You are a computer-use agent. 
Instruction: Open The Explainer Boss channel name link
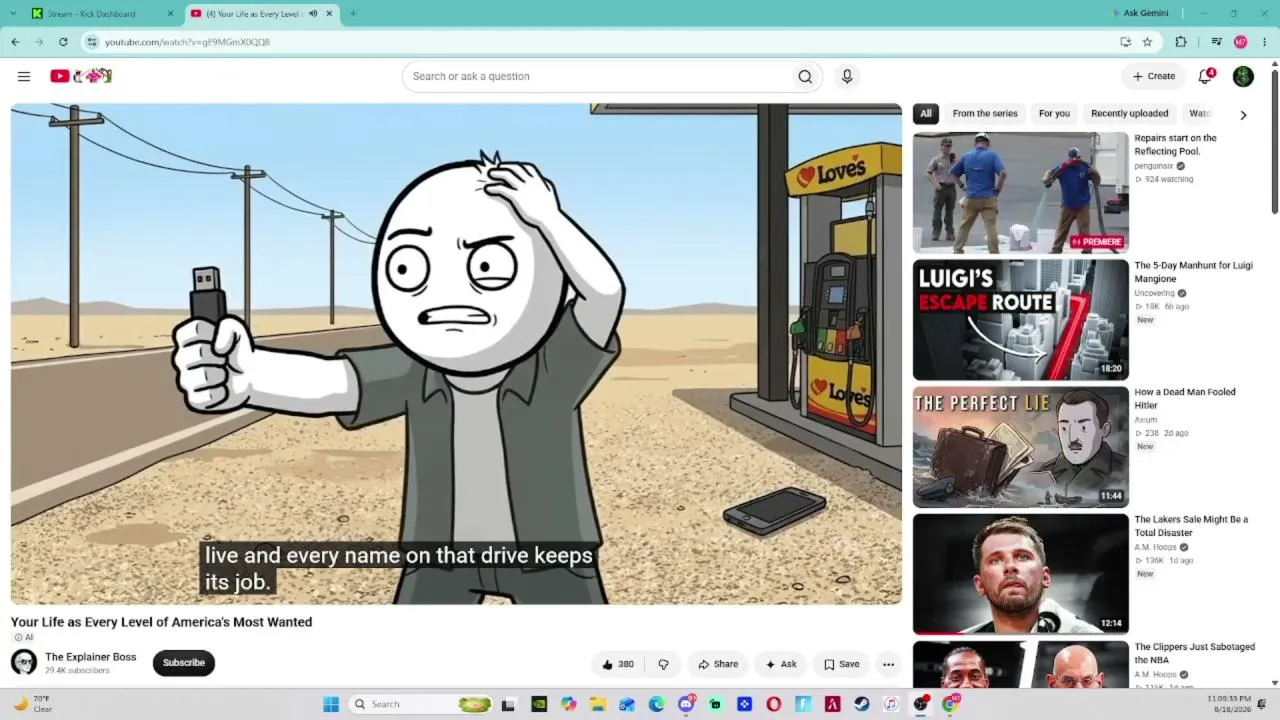click(91, 657)
